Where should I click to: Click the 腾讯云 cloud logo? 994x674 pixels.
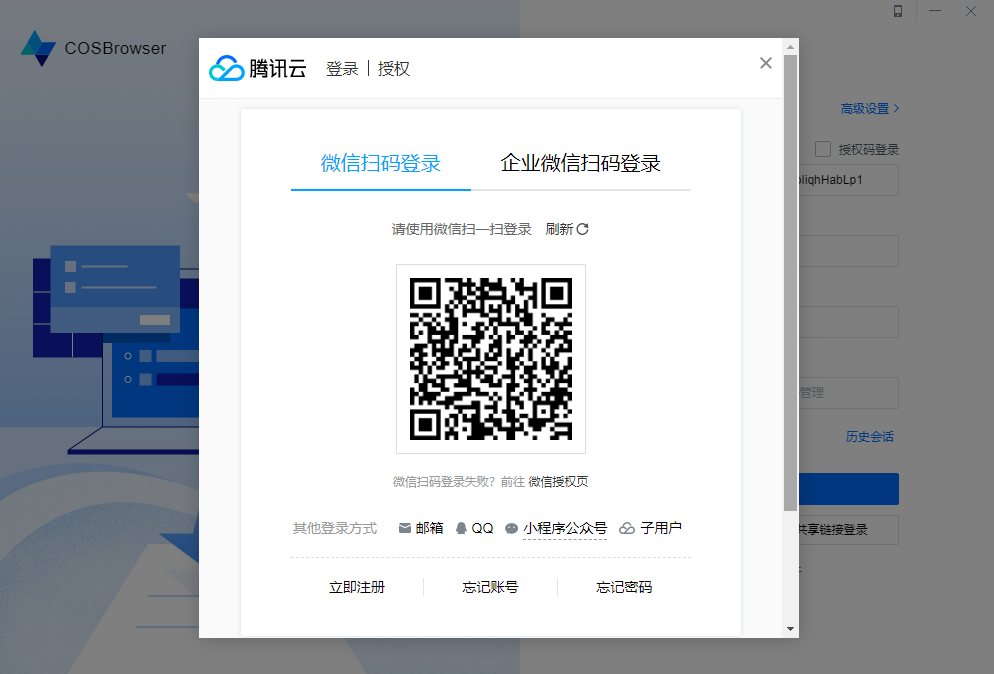coord(226,68)
